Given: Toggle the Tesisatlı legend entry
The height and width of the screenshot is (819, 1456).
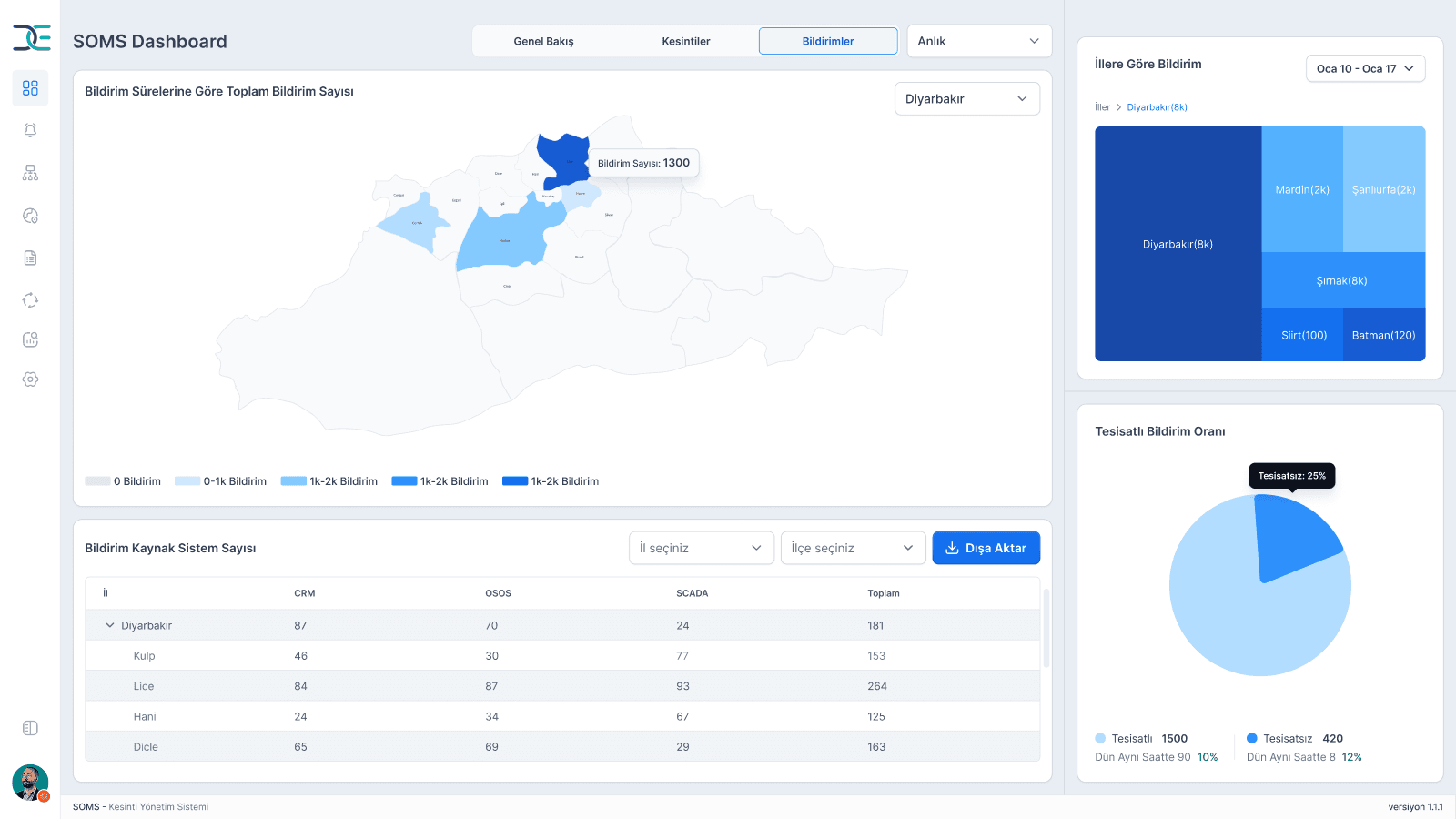Looking at the screenshot, I should click(1141, 739).
